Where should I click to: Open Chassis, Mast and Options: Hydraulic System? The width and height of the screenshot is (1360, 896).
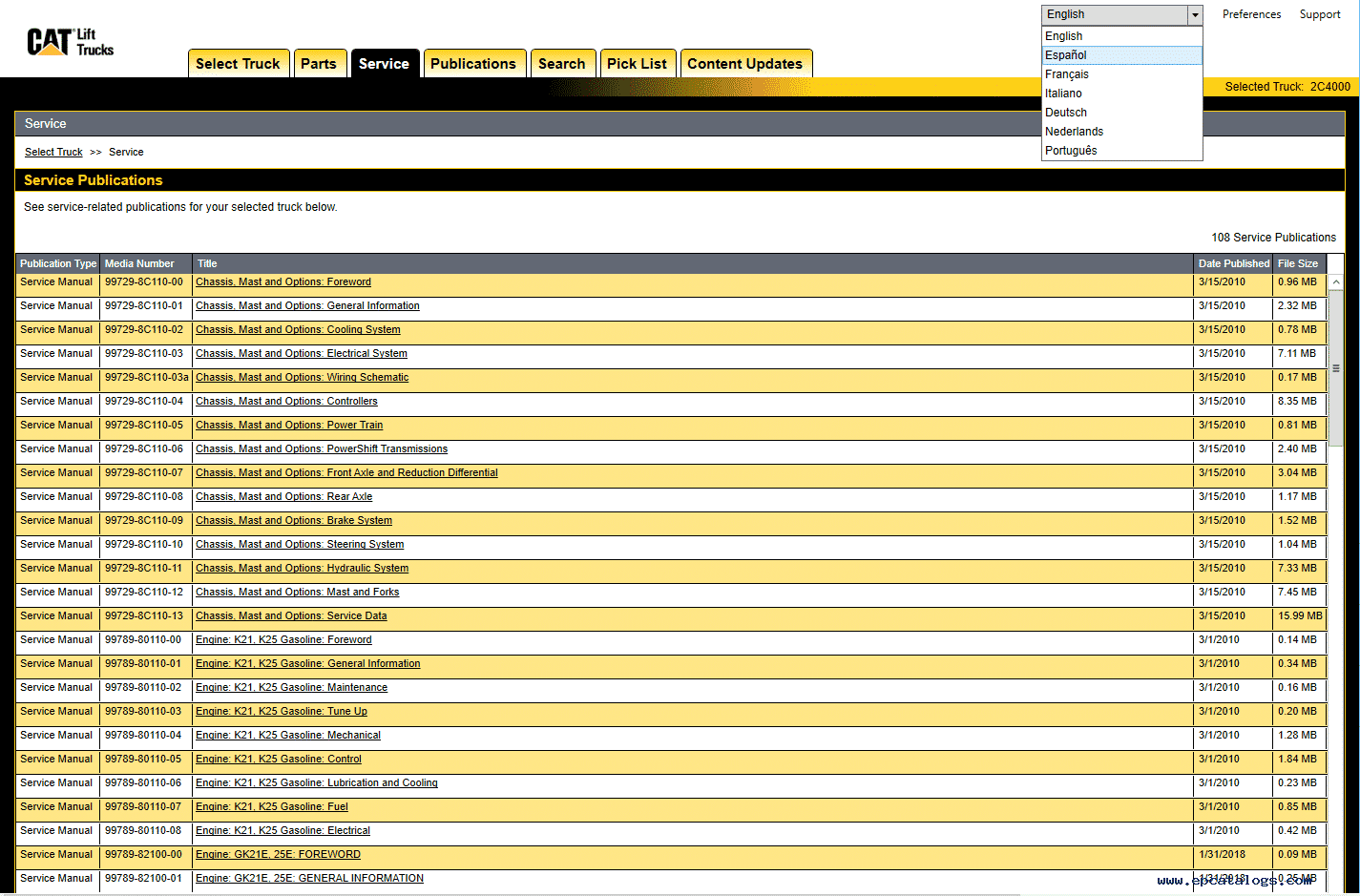(x=302, y=569)
